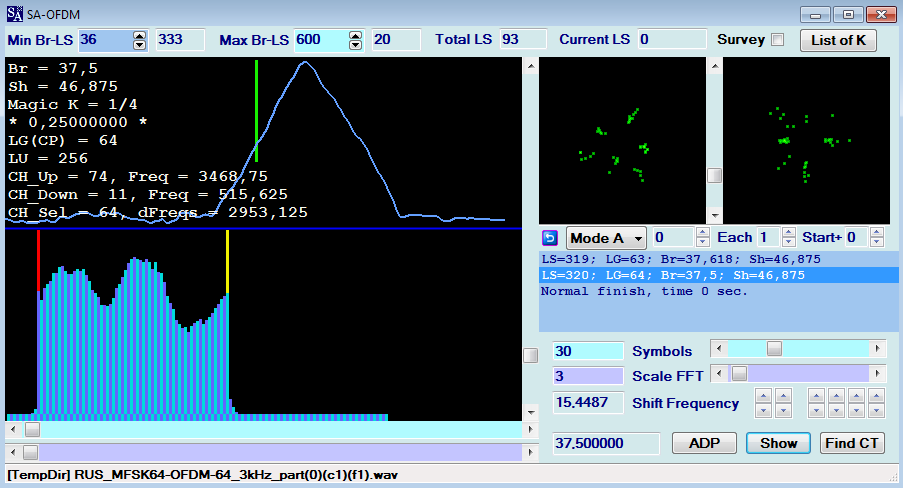Click the field showing 37,500000
This screenshot has height=488, width=903.
click(606, 443)
